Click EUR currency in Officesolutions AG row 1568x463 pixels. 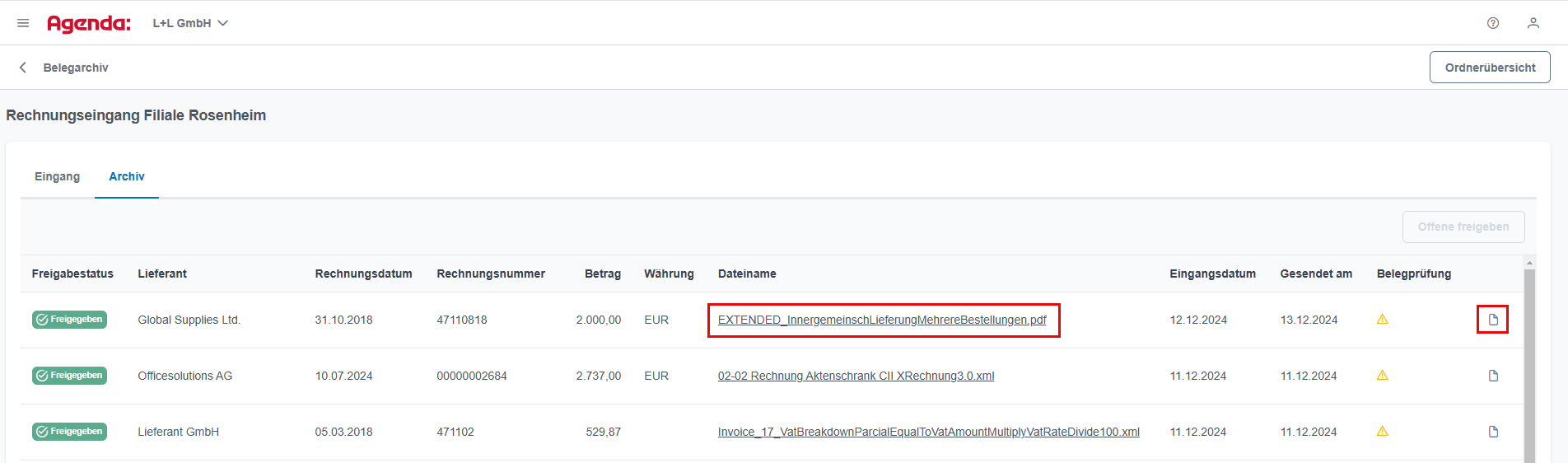click(x=656, y=376)
